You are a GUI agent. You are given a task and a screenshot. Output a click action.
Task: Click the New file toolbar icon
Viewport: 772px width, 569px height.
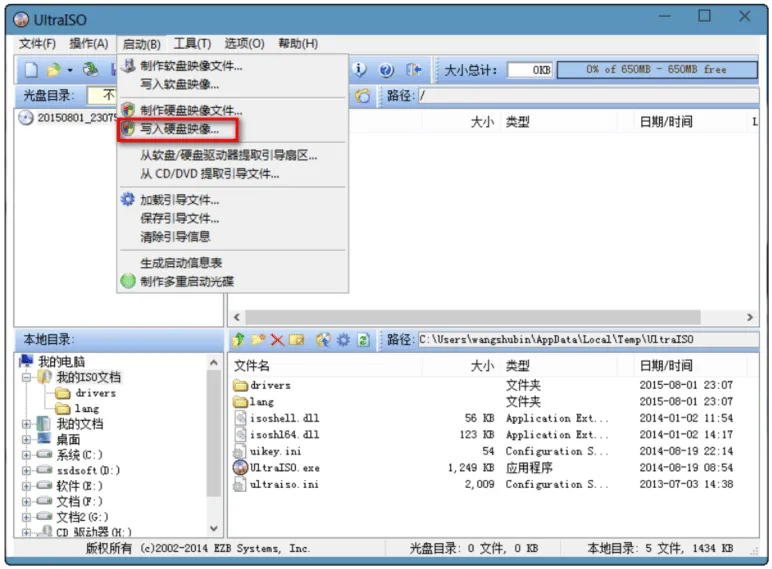pyautogui.click(x=31, y=70)
